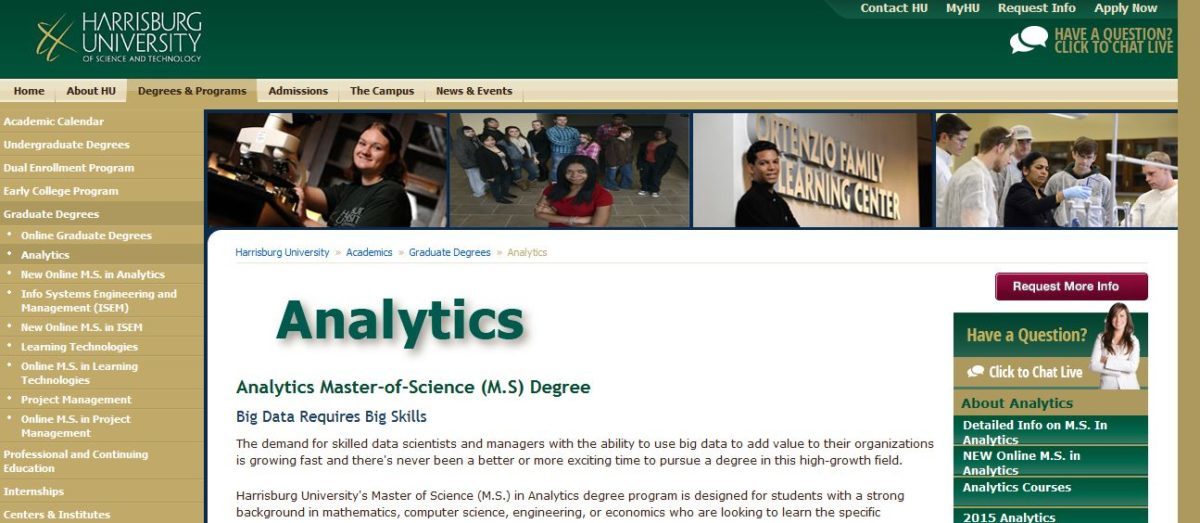Click banner photo of Ortenzio Family Learning Center
This screenshot has height=523, width=1200.
click(x=812, y=170)
